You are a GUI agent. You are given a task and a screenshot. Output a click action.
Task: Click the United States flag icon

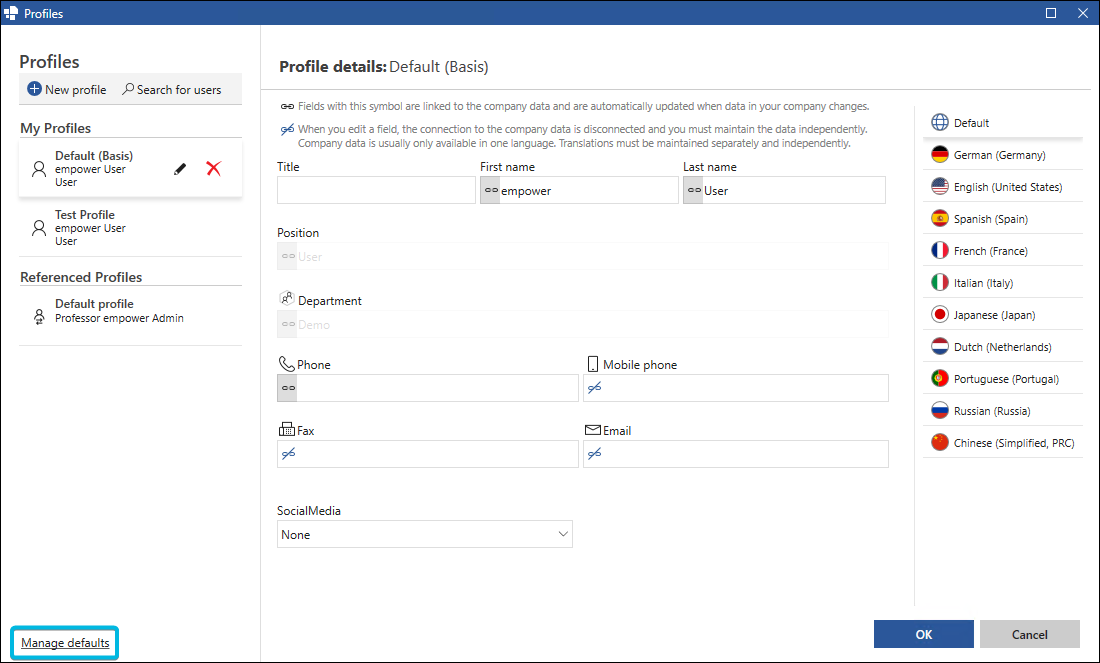(x=940, y=187)
